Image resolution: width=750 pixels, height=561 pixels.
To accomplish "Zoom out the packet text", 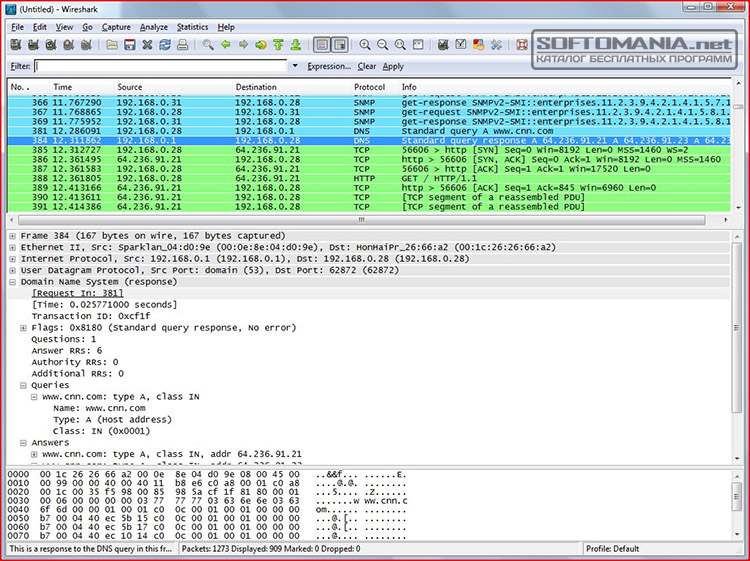I will (383, 45).
